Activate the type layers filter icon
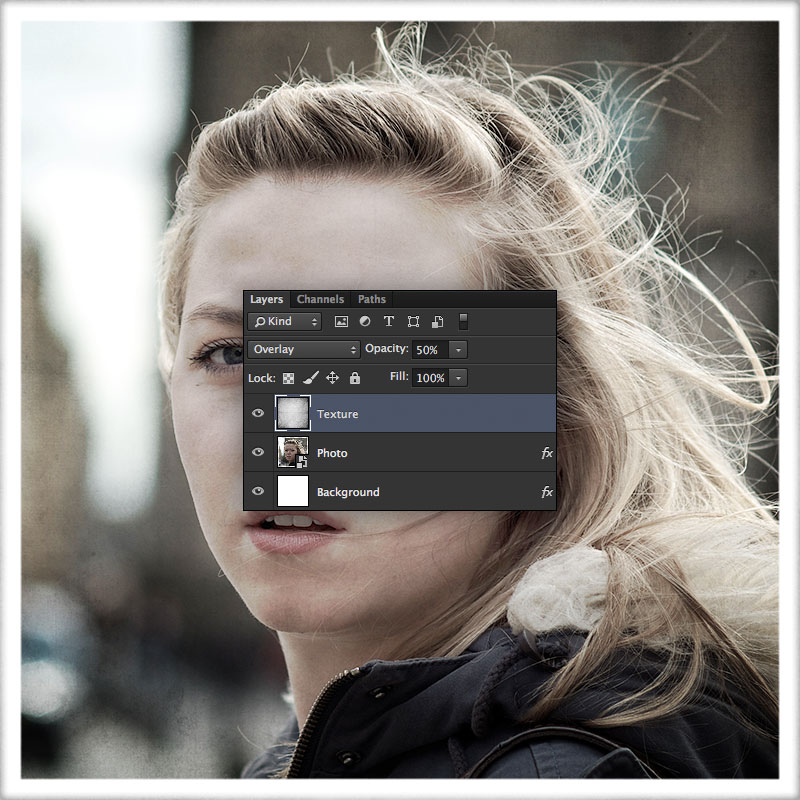800x800 pixels. click(388, 322)
